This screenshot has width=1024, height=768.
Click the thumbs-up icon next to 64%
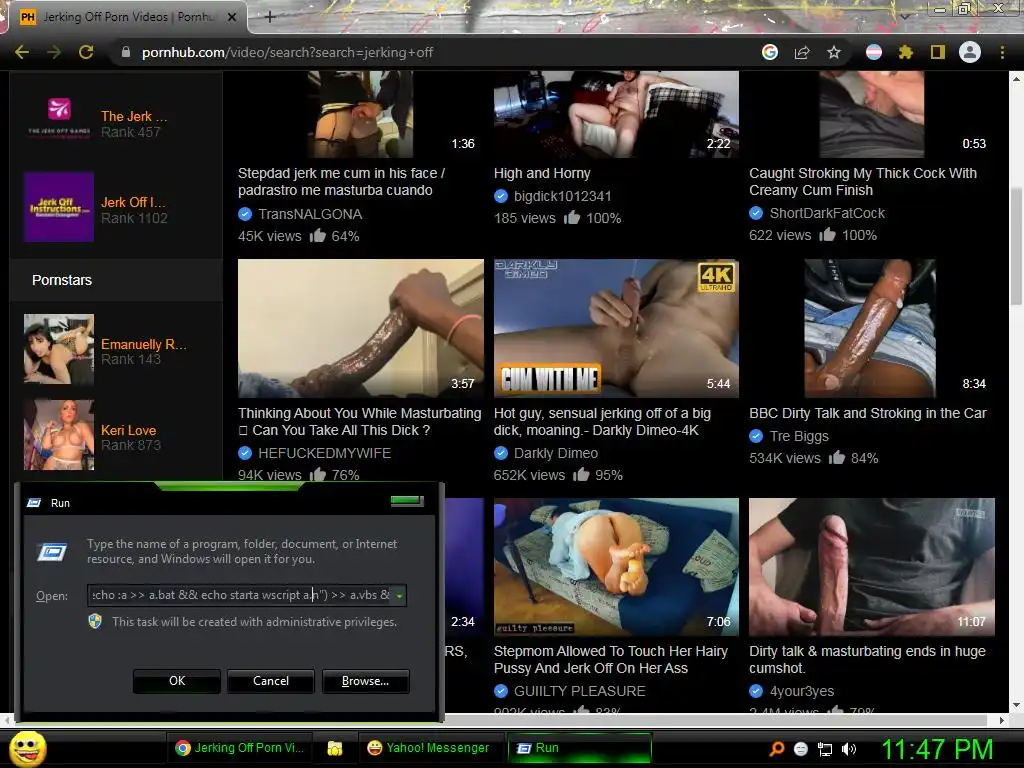pyautogui.click(x=317, y=235)
